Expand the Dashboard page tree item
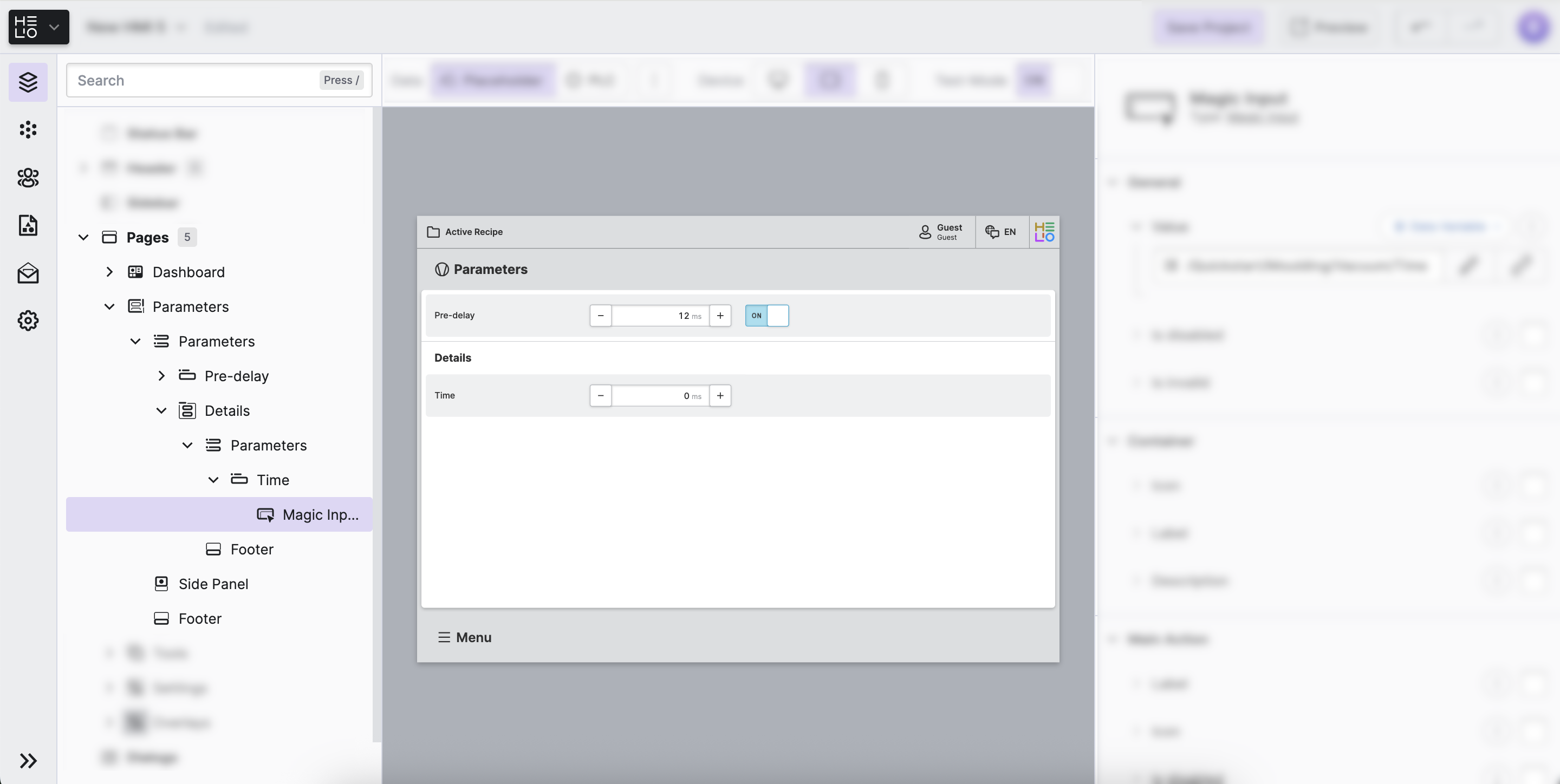This screenshot has width=1560, height=784. pos(109,272)
